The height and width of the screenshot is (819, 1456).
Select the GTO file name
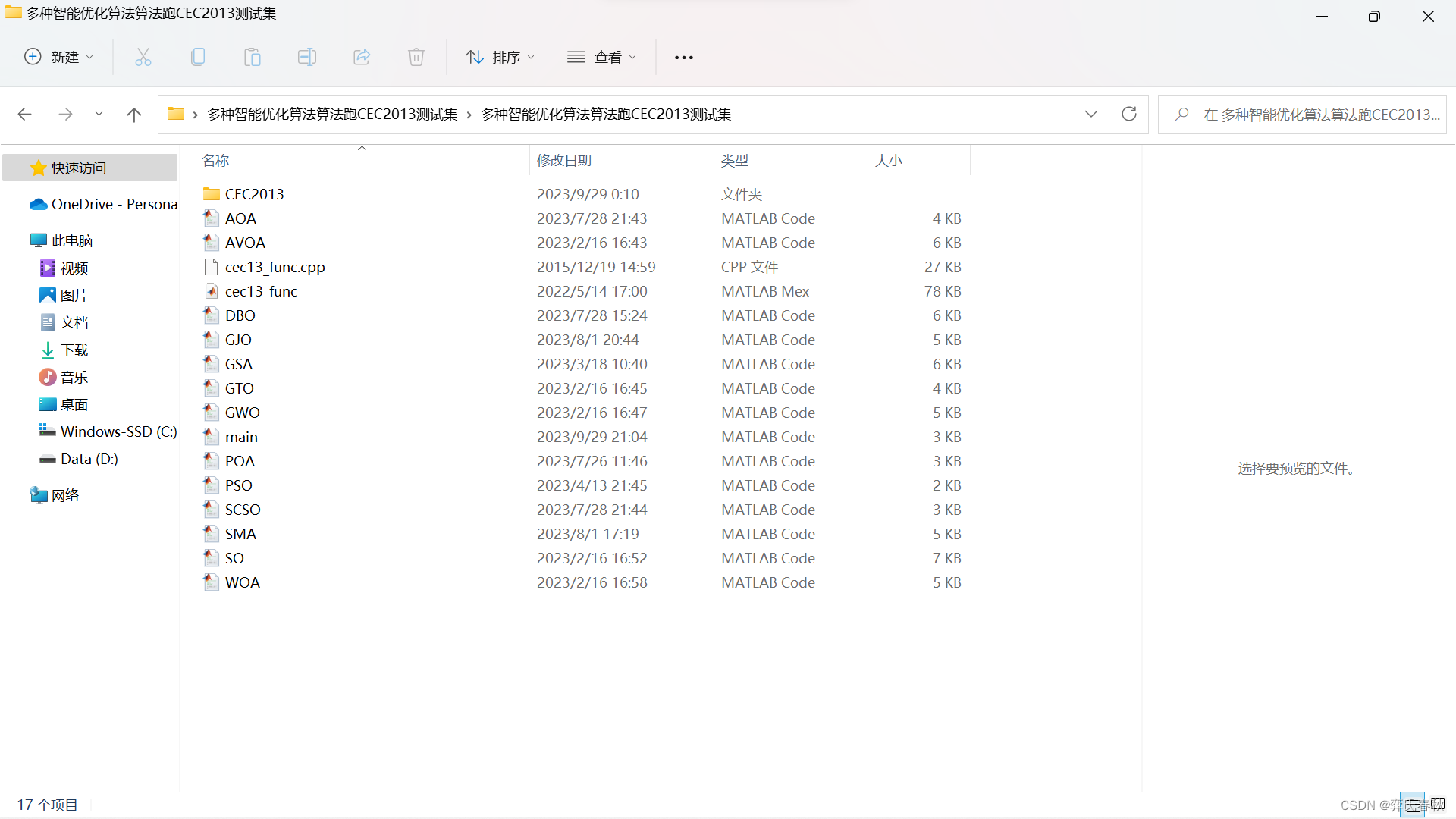point(240,388)
